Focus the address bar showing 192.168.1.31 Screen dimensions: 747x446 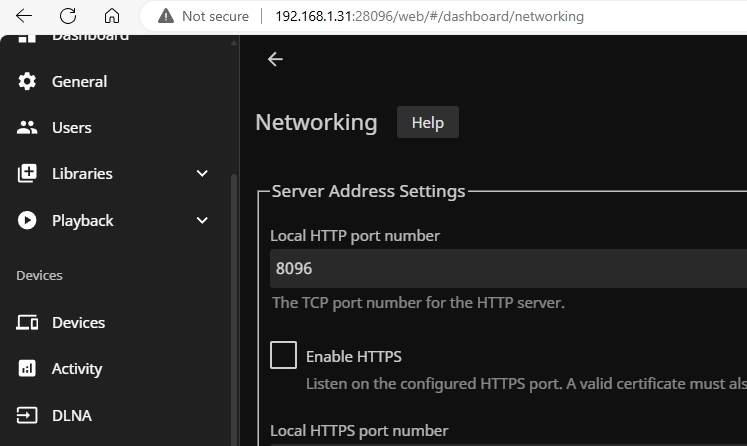(x=430, y=17)
